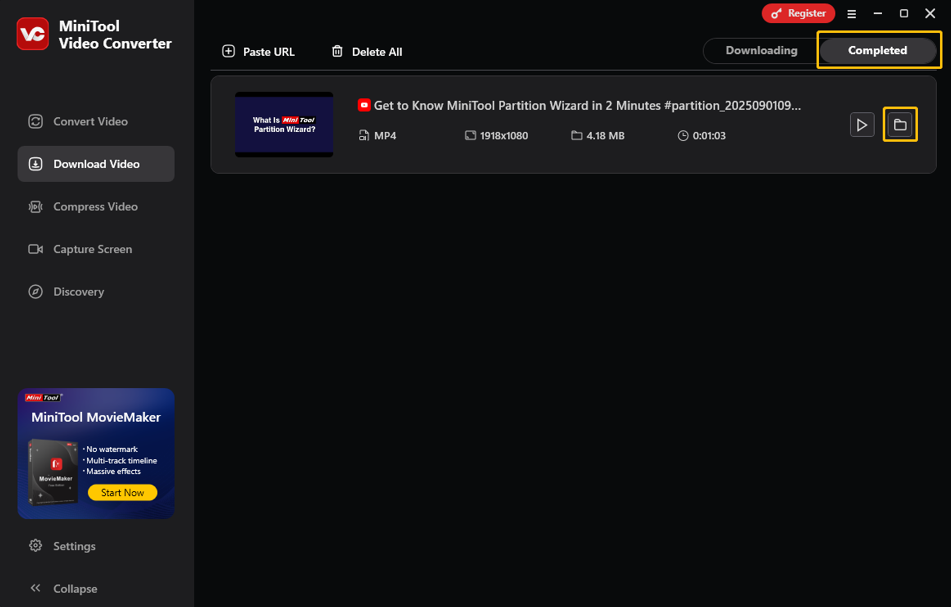
Task: Open the Discovery page
Action: [96, 292]
